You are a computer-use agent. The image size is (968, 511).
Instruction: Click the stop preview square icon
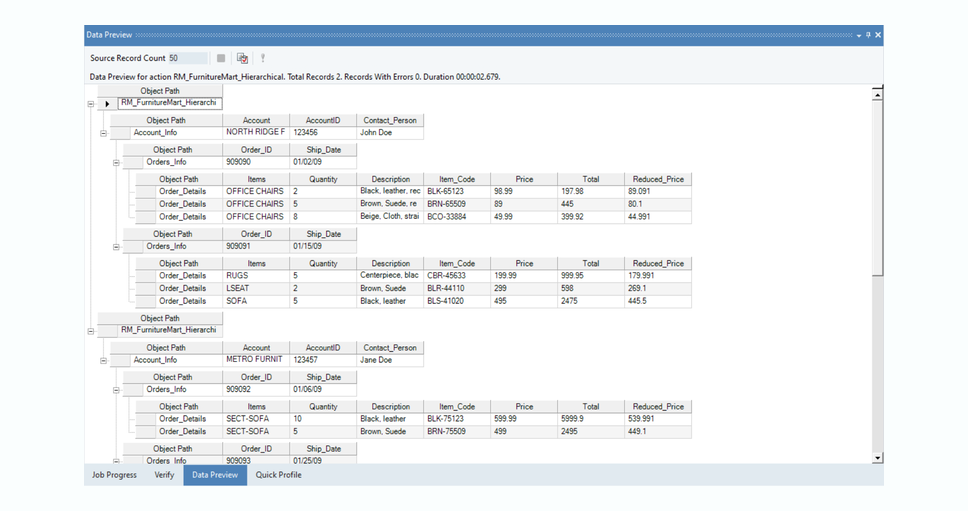tap(221, 58)
